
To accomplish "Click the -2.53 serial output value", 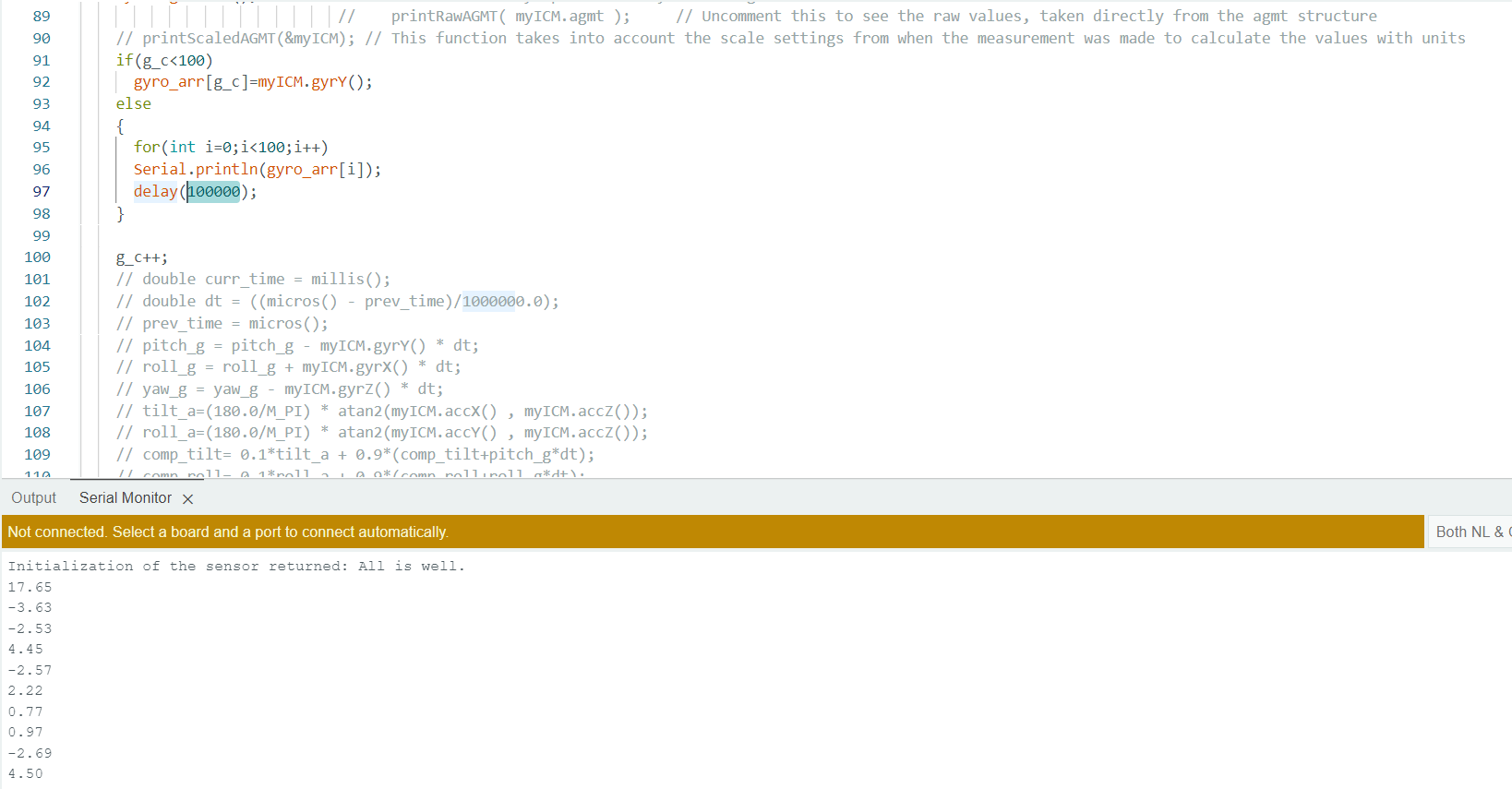I will [x=30, y=629].
